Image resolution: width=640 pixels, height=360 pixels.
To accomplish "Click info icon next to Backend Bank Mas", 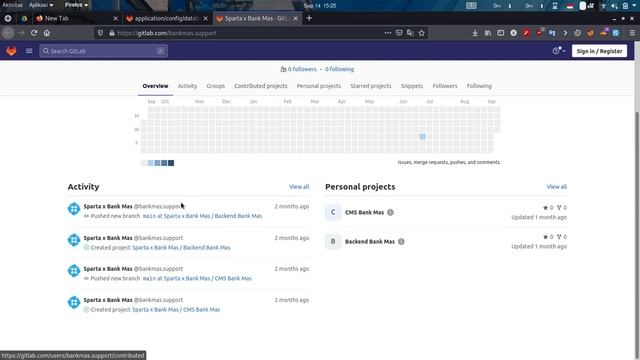I will (401, 242).
